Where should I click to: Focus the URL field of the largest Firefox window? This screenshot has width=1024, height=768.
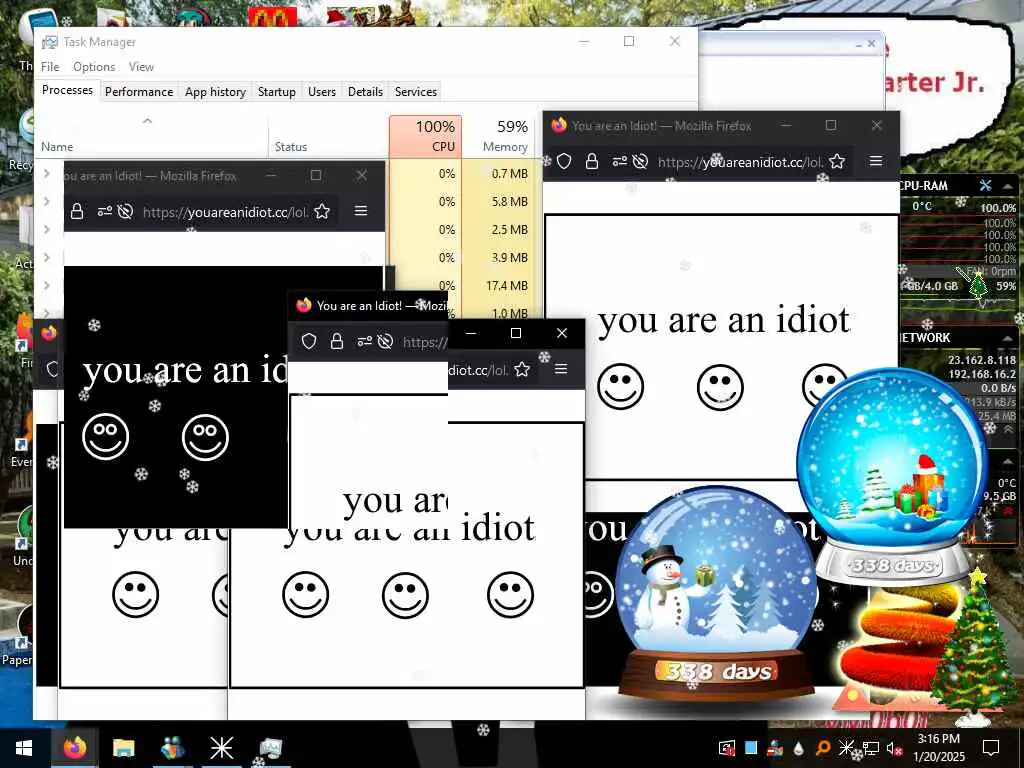click(x=740, y=162)
